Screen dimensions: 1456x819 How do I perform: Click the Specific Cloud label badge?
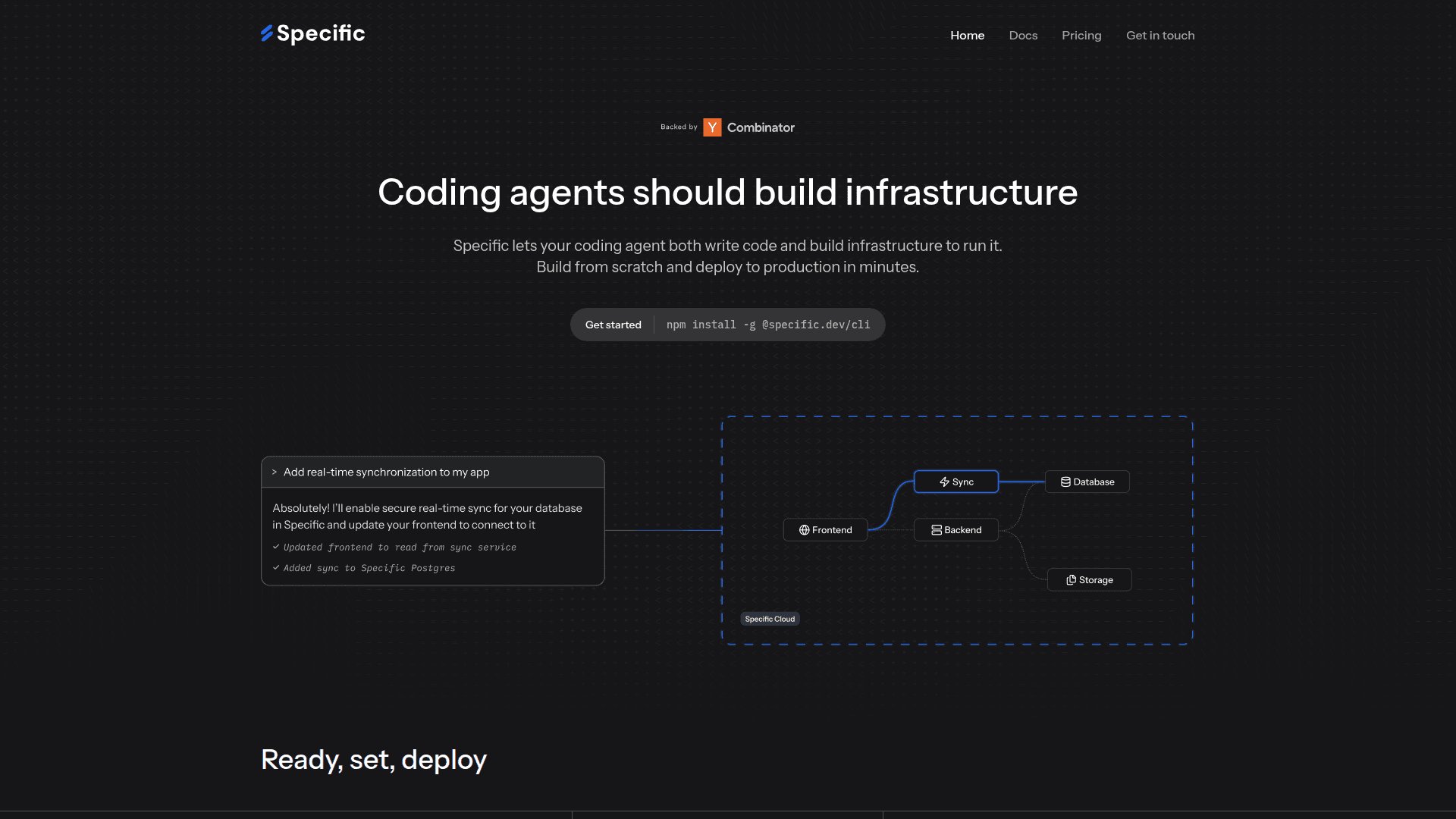770,620
